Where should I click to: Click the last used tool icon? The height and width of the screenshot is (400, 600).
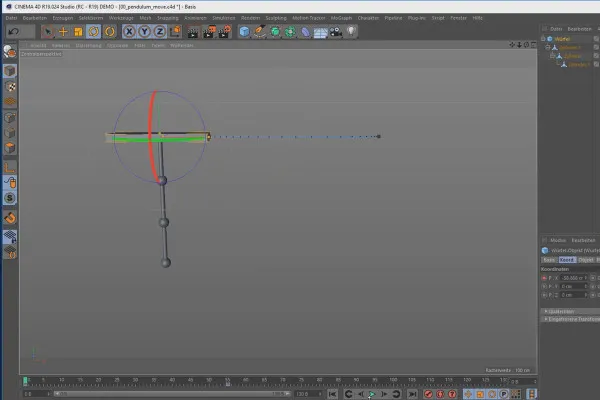point(109,32)
